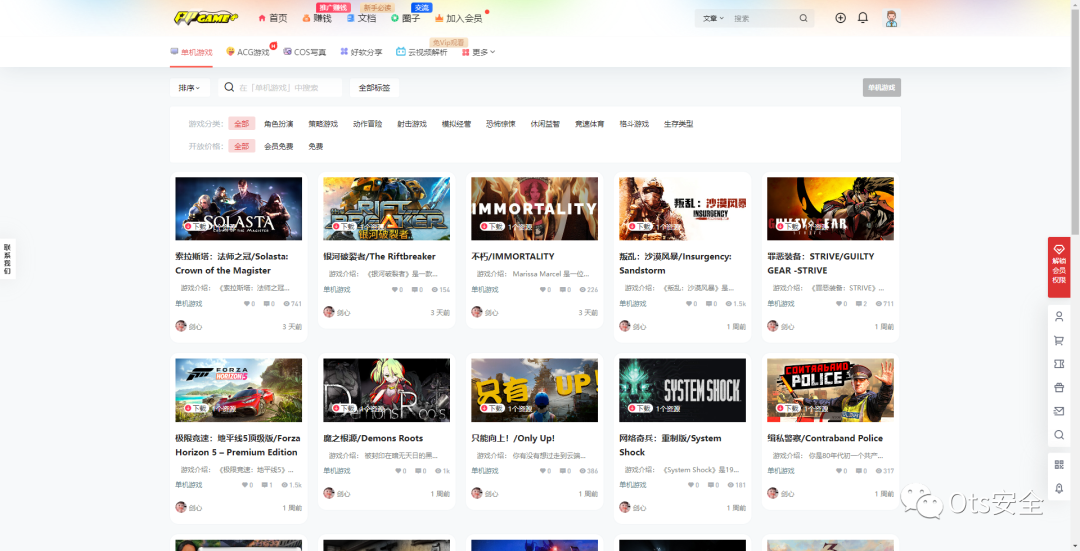Screen dimensions: 1080x551
Task: Open the user avatar profile menu
Action: [x=891, y=19]
